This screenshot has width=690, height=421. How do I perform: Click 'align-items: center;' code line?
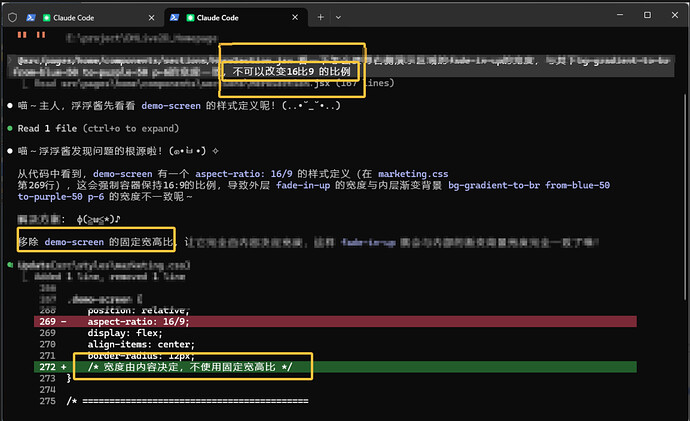click(x=141, y=344)
